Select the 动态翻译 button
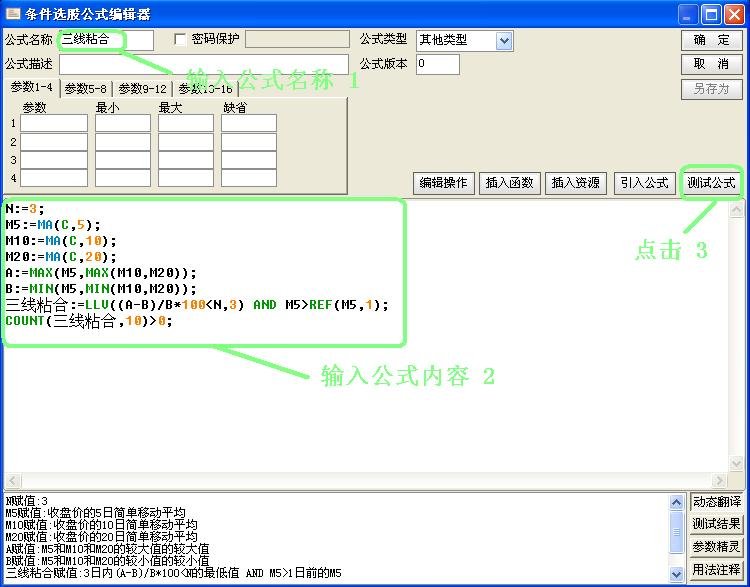 tap(717, 502)
